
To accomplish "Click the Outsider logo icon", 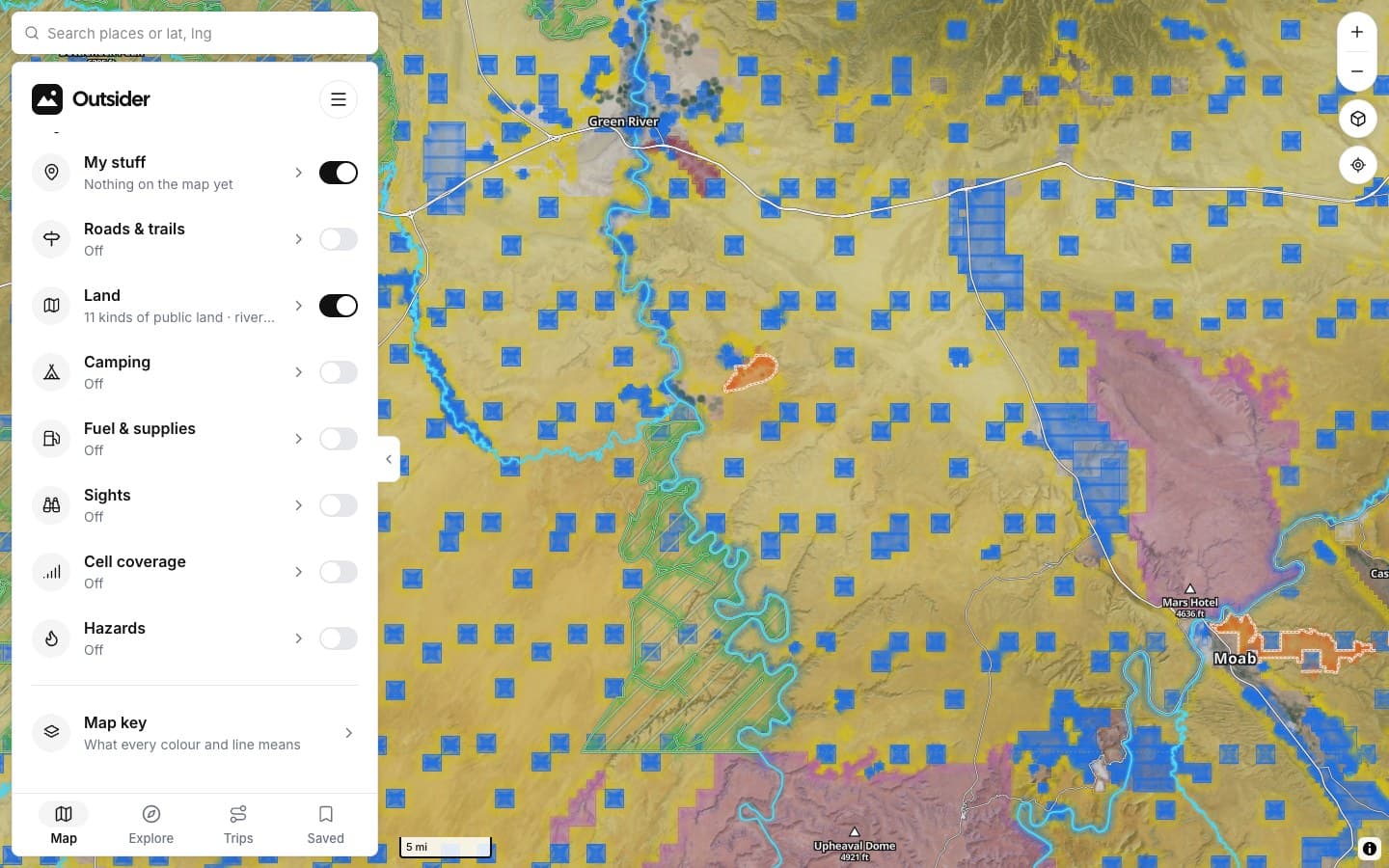I will coord(47,99).
